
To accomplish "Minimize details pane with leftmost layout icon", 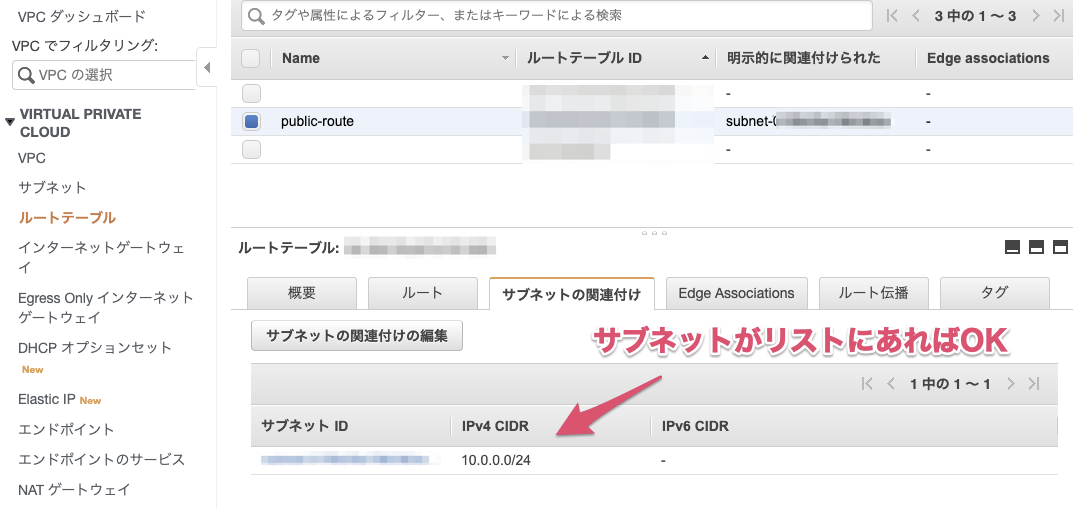I will pos(1012,247).
